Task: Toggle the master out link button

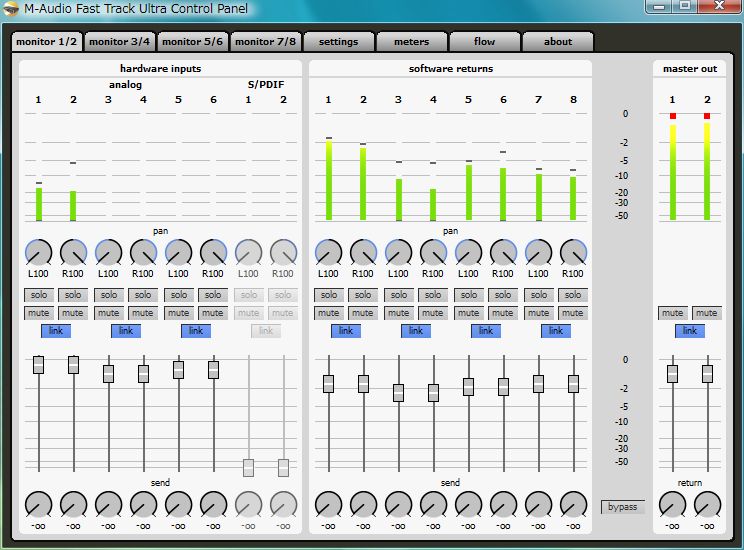Action: point(690,331)
